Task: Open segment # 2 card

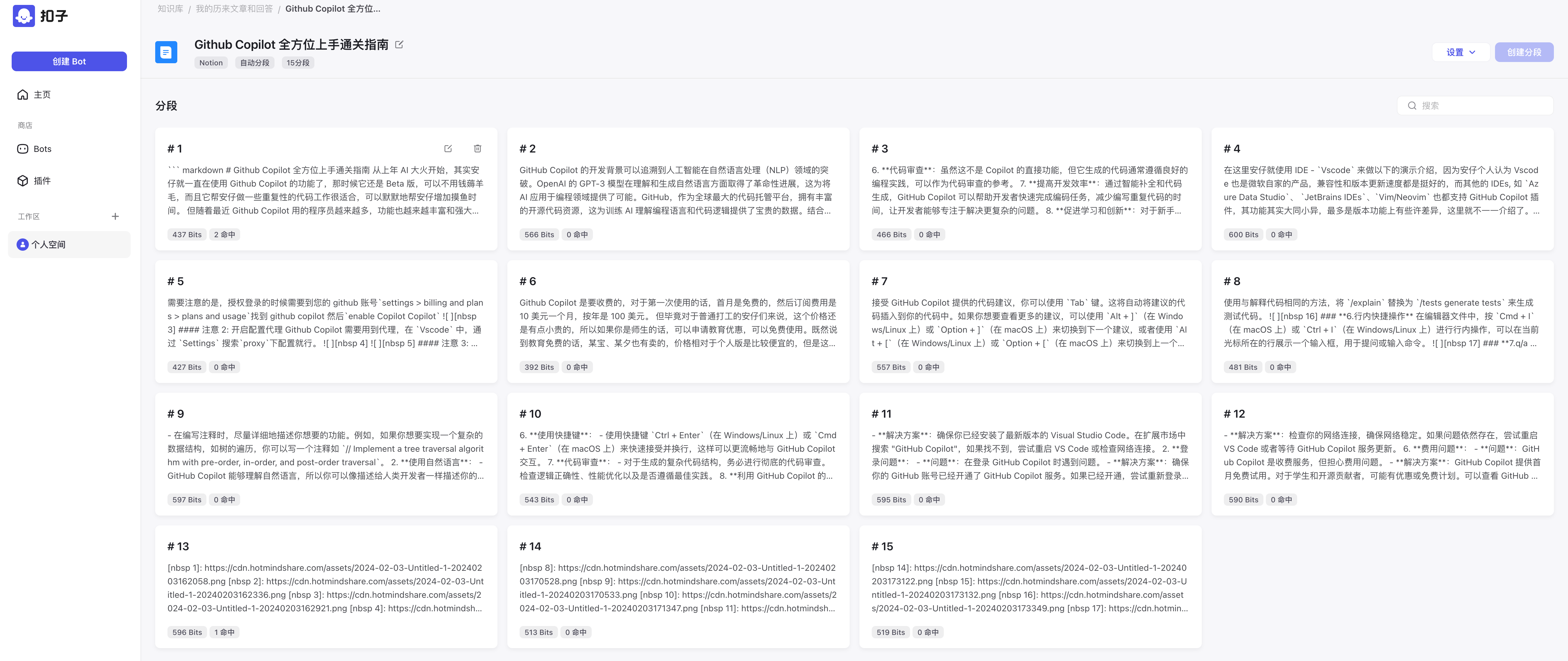Action: pyautogui.click(x=678, y=189)
